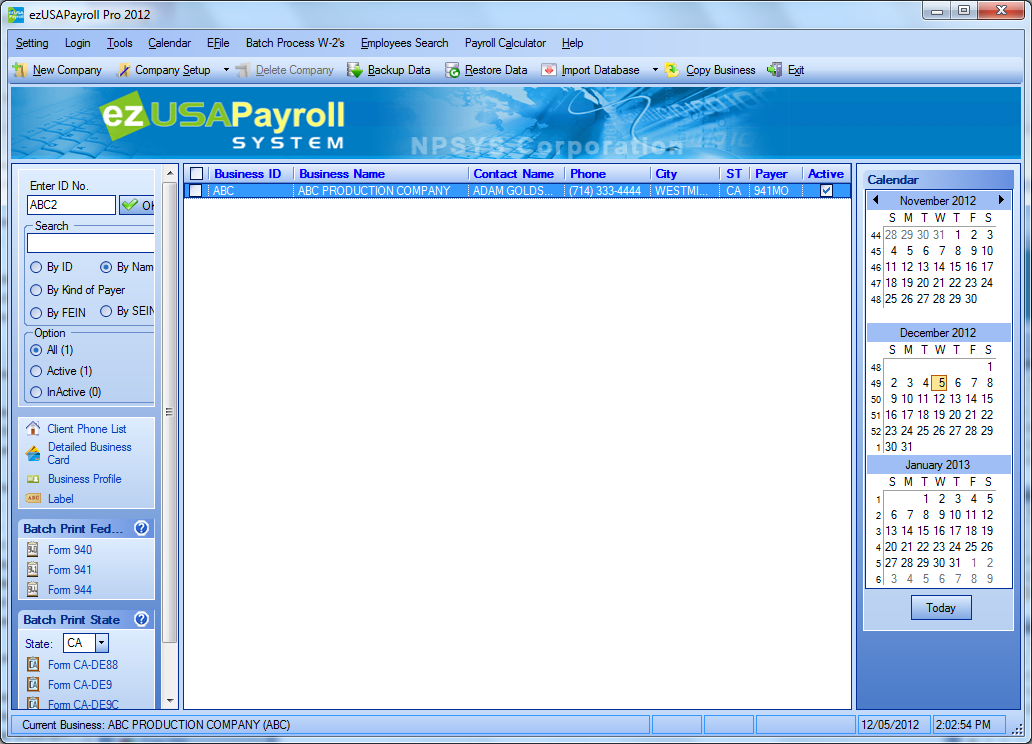
Task: Open the Import Database dropdown arrow
Action: click(655, 70)
